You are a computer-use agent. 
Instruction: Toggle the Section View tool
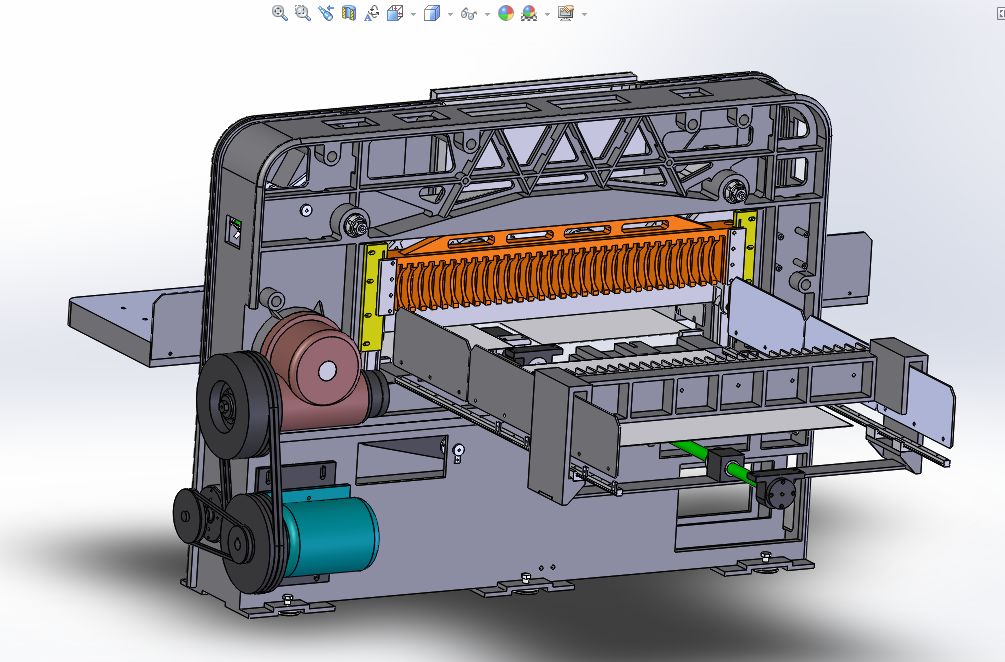349,13
